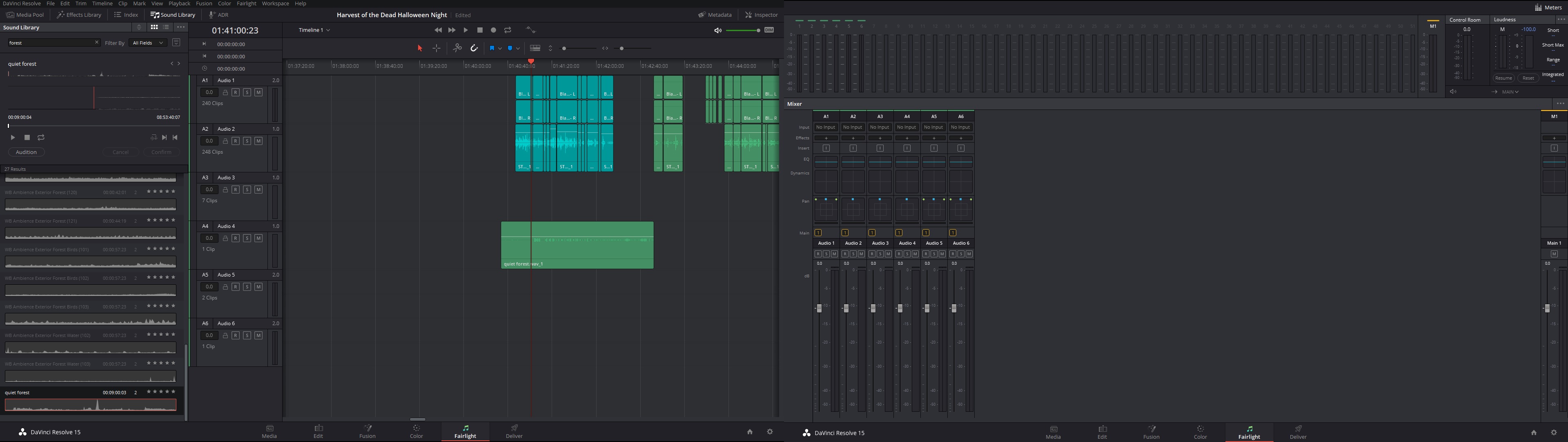Add effect to A3 channel in Mixer
The image size is (1568, 442).
coord(880,138)
